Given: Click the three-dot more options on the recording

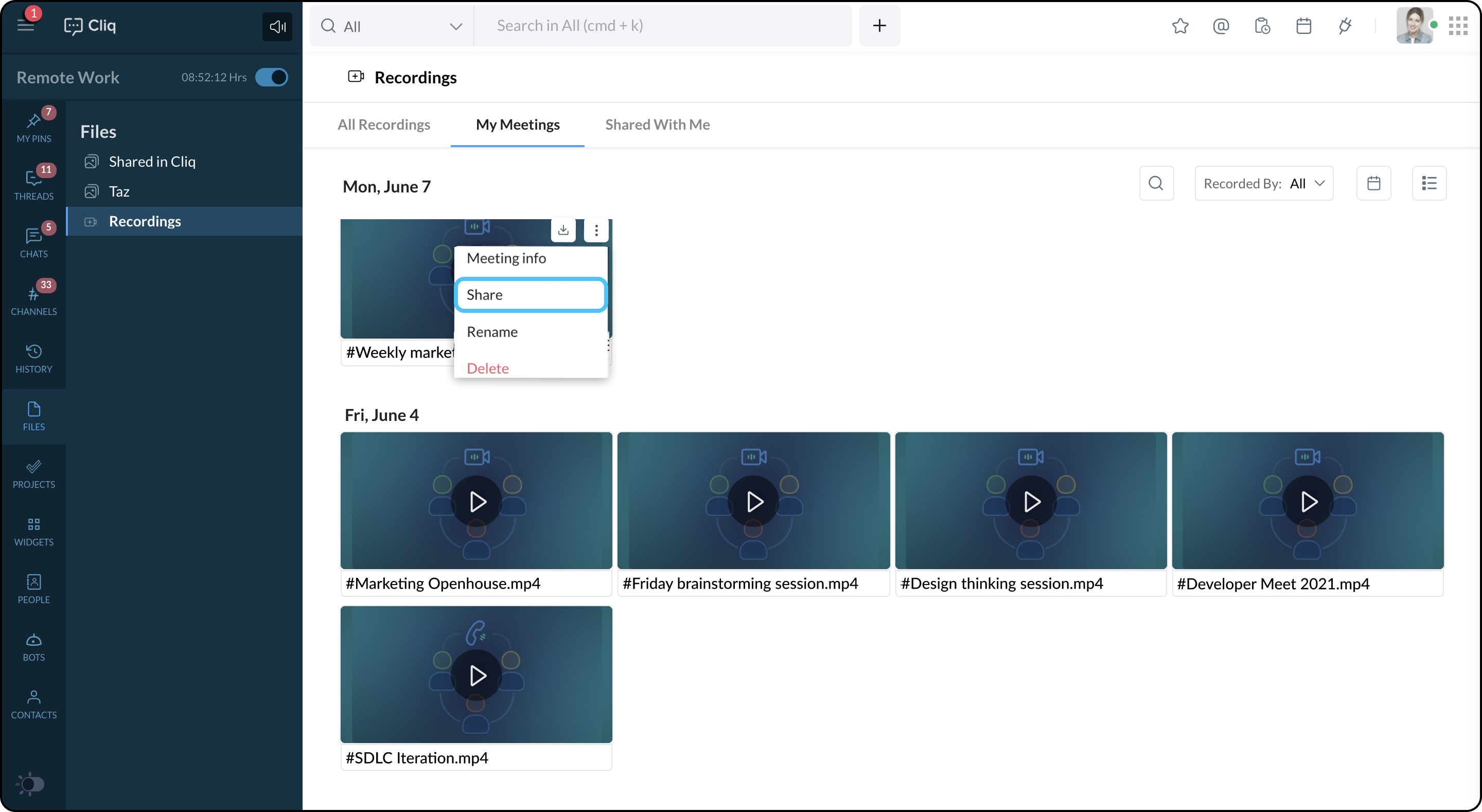Looking at the screenshot, I should pos(596,230).
